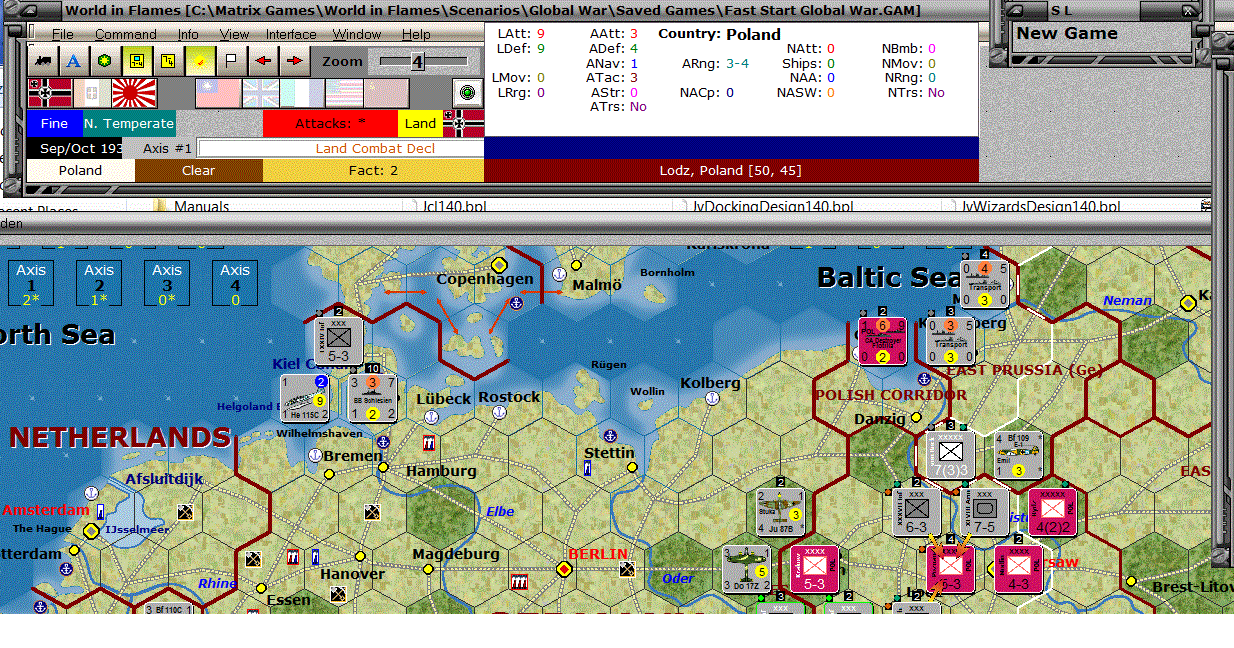
Task: Open the File menu
Action: pyautogui.click(x=62, y=34)
